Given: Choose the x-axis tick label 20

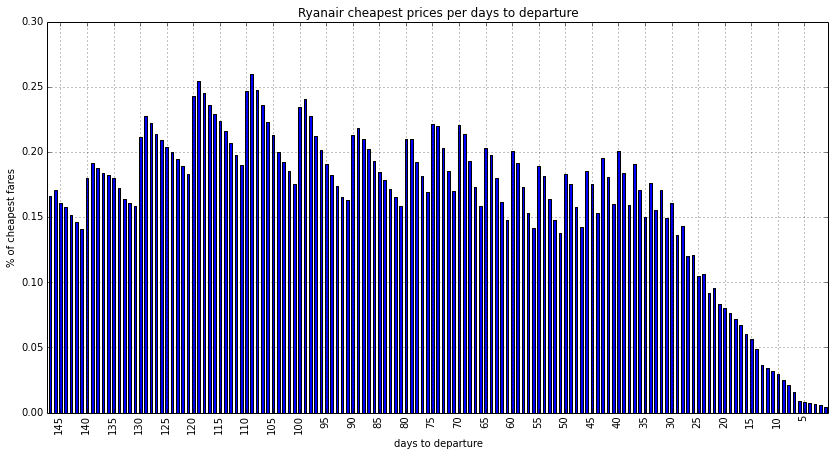Looking at the screenshot, I should 723,424.
